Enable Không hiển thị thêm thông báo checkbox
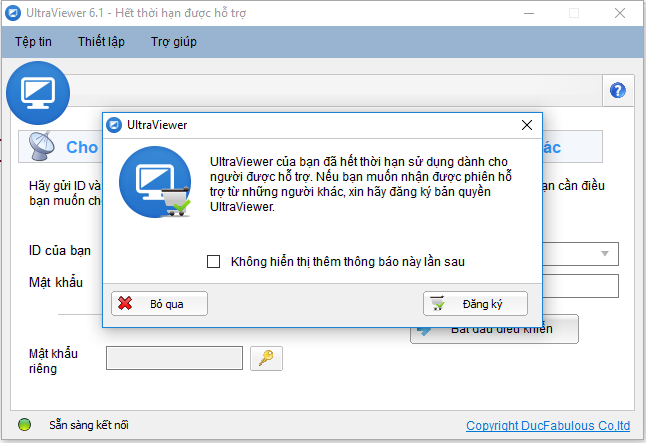The image size is (646, 443). pos(213,262)
